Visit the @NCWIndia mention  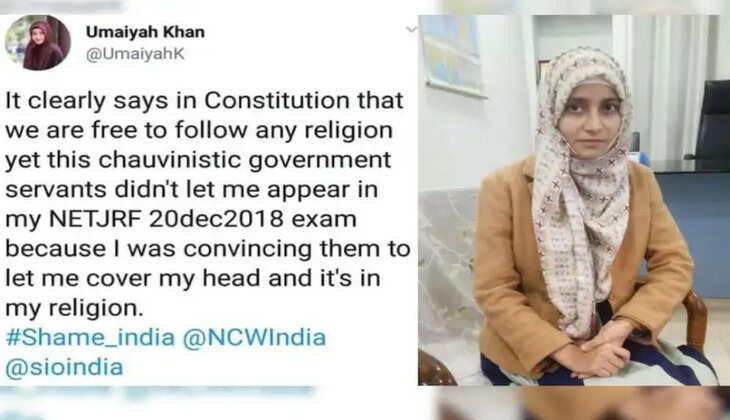254,338
